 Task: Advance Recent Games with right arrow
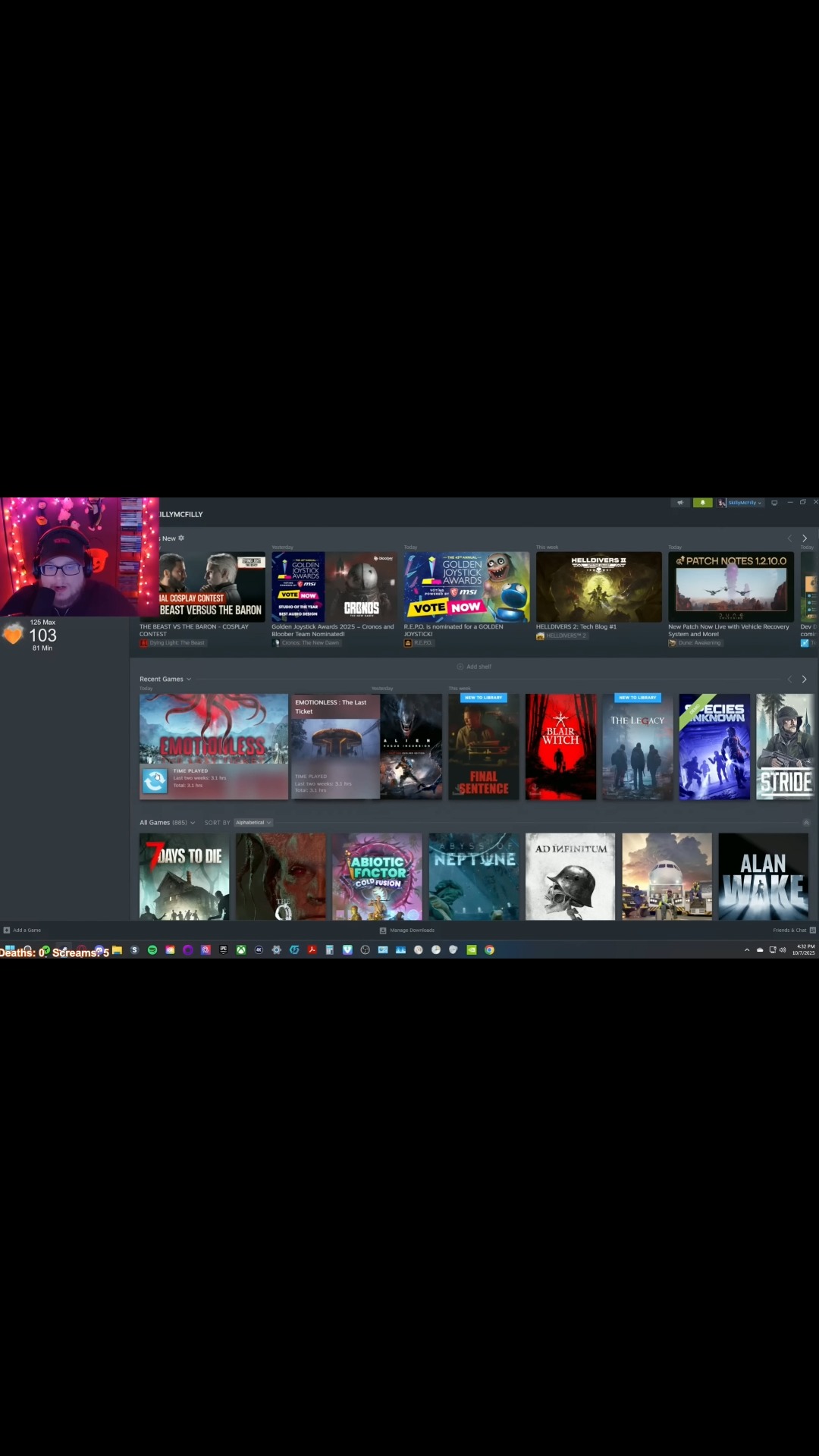805,679
